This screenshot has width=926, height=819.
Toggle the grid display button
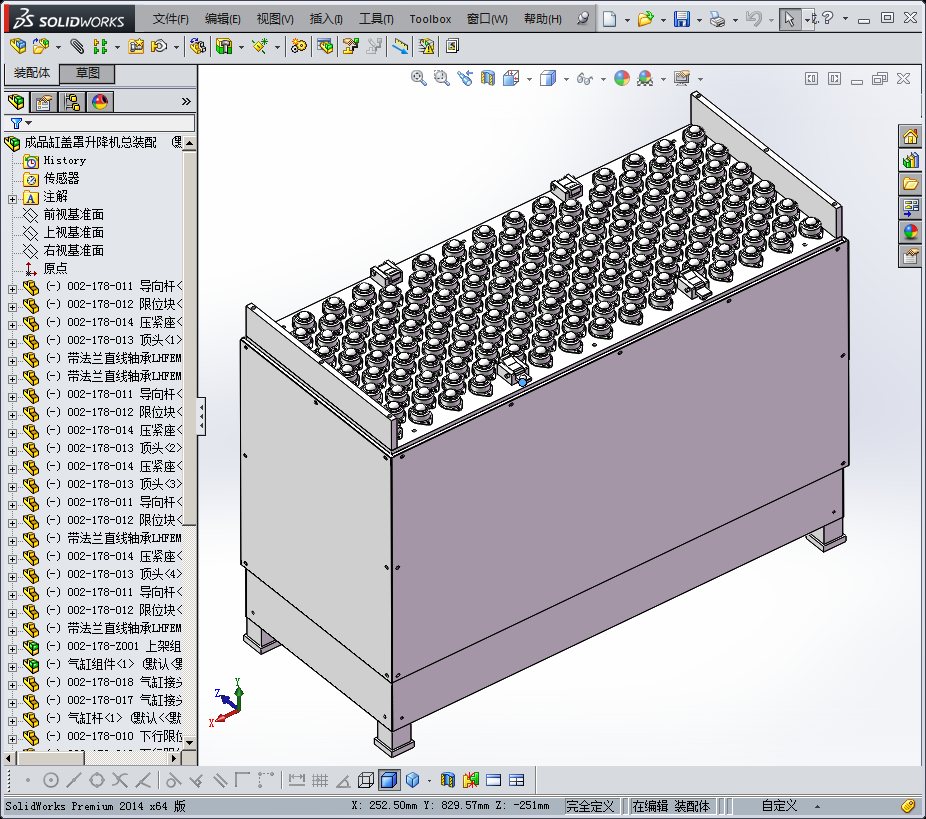point(320,780)
